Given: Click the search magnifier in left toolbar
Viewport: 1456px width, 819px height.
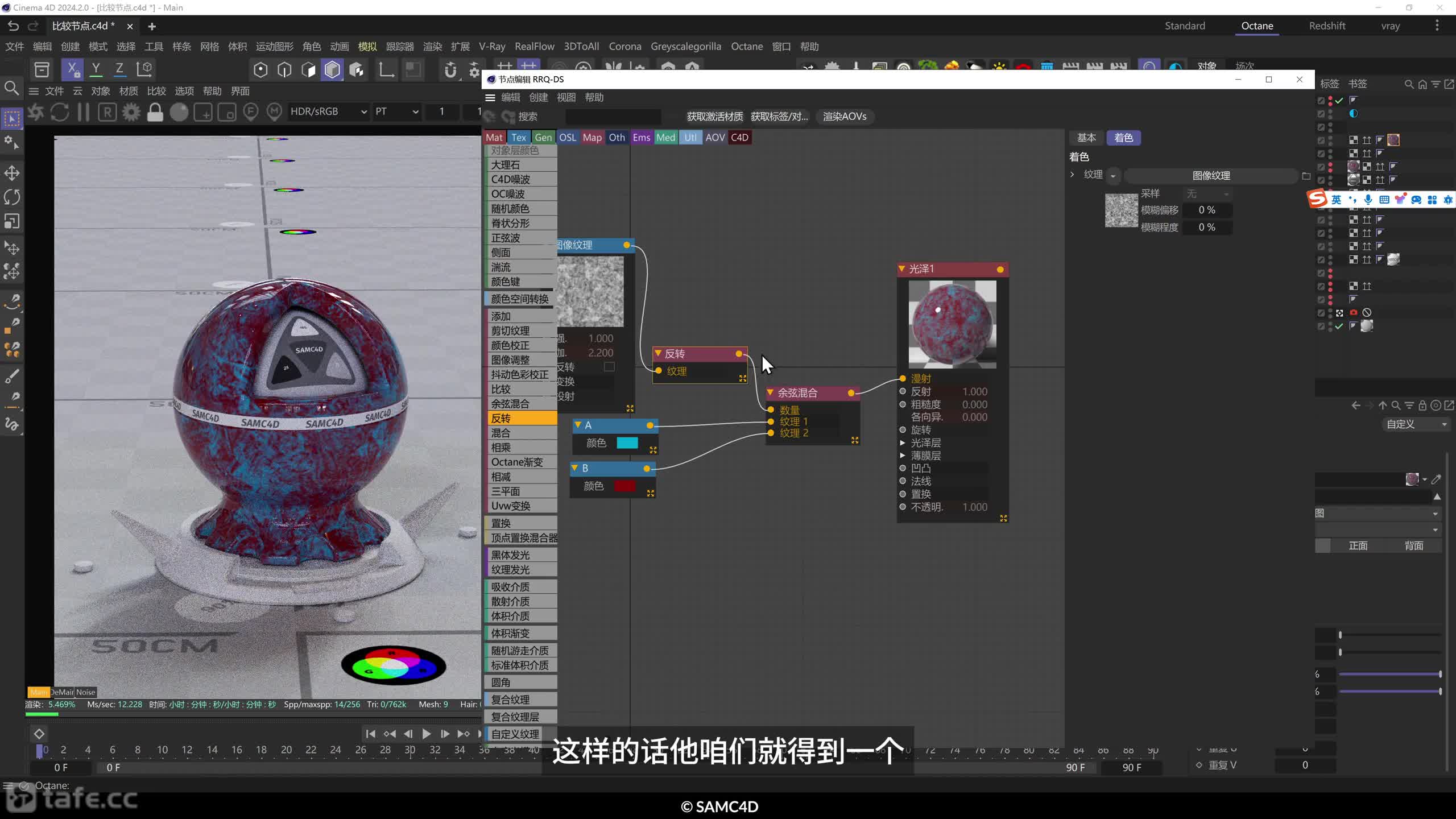Looking at the screenshot, I should (12, 88).
